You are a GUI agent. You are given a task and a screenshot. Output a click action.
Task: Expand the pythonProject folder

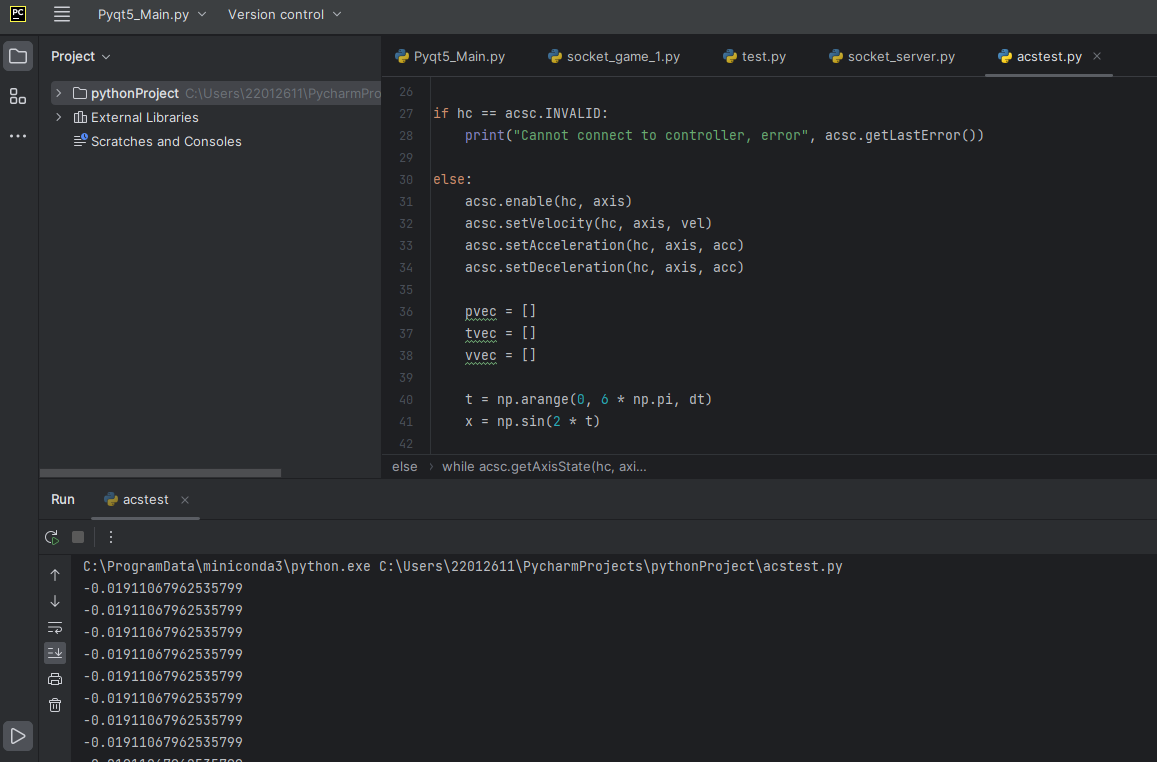[58, 93]
